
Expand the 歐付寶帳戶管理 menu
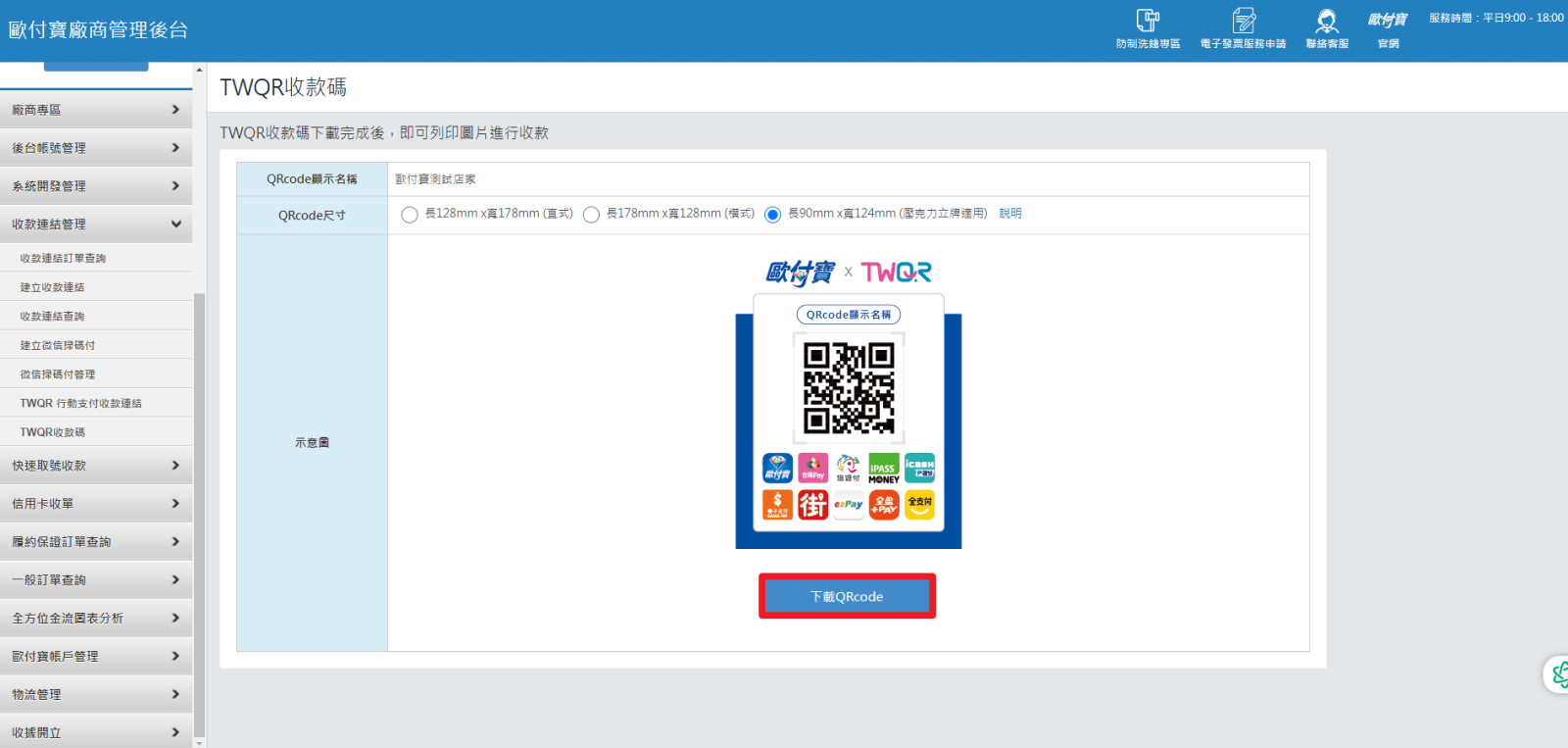coord(96,657)
